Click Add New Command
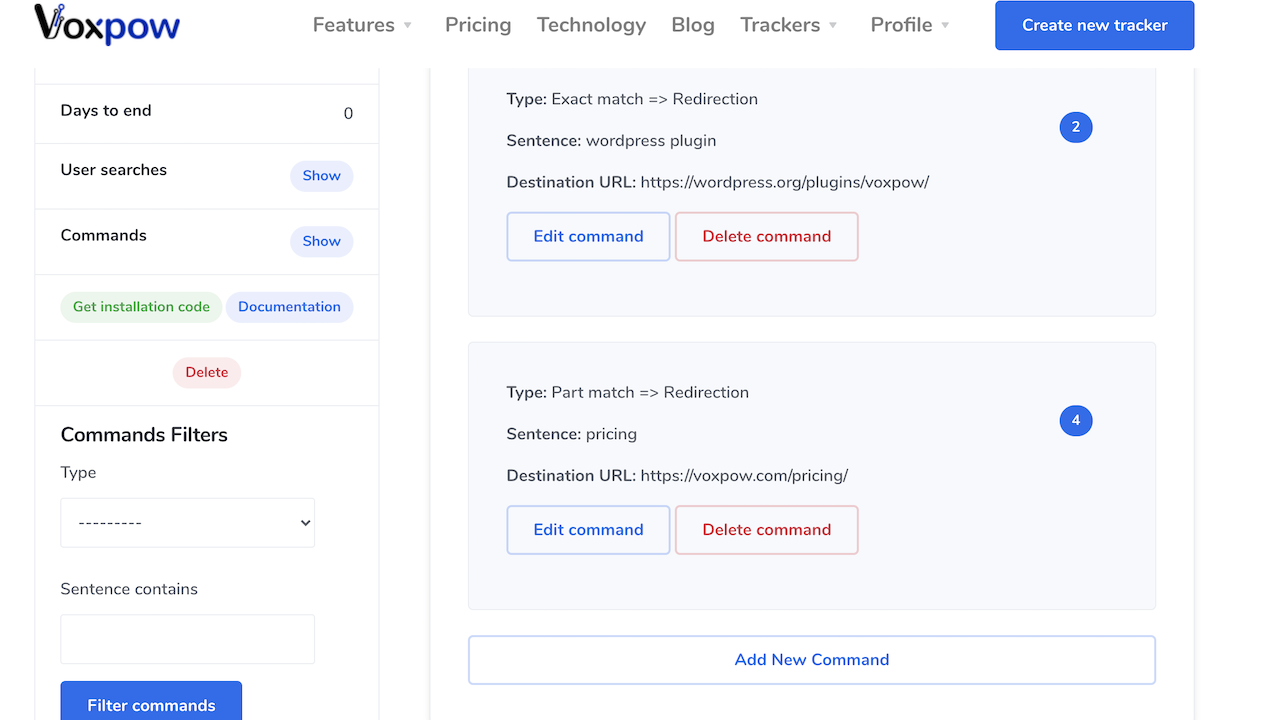This screenshot has width=1280, height=720. pos(811,660)
